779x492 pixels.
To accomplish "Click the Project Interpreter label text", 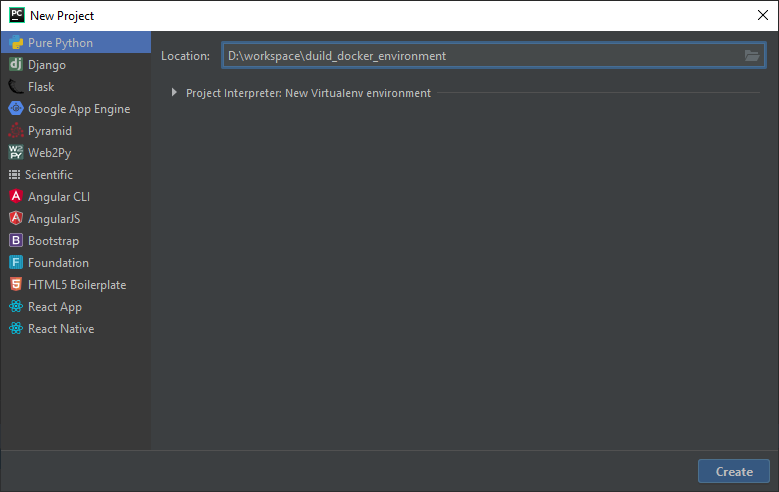I will [308, 93].
